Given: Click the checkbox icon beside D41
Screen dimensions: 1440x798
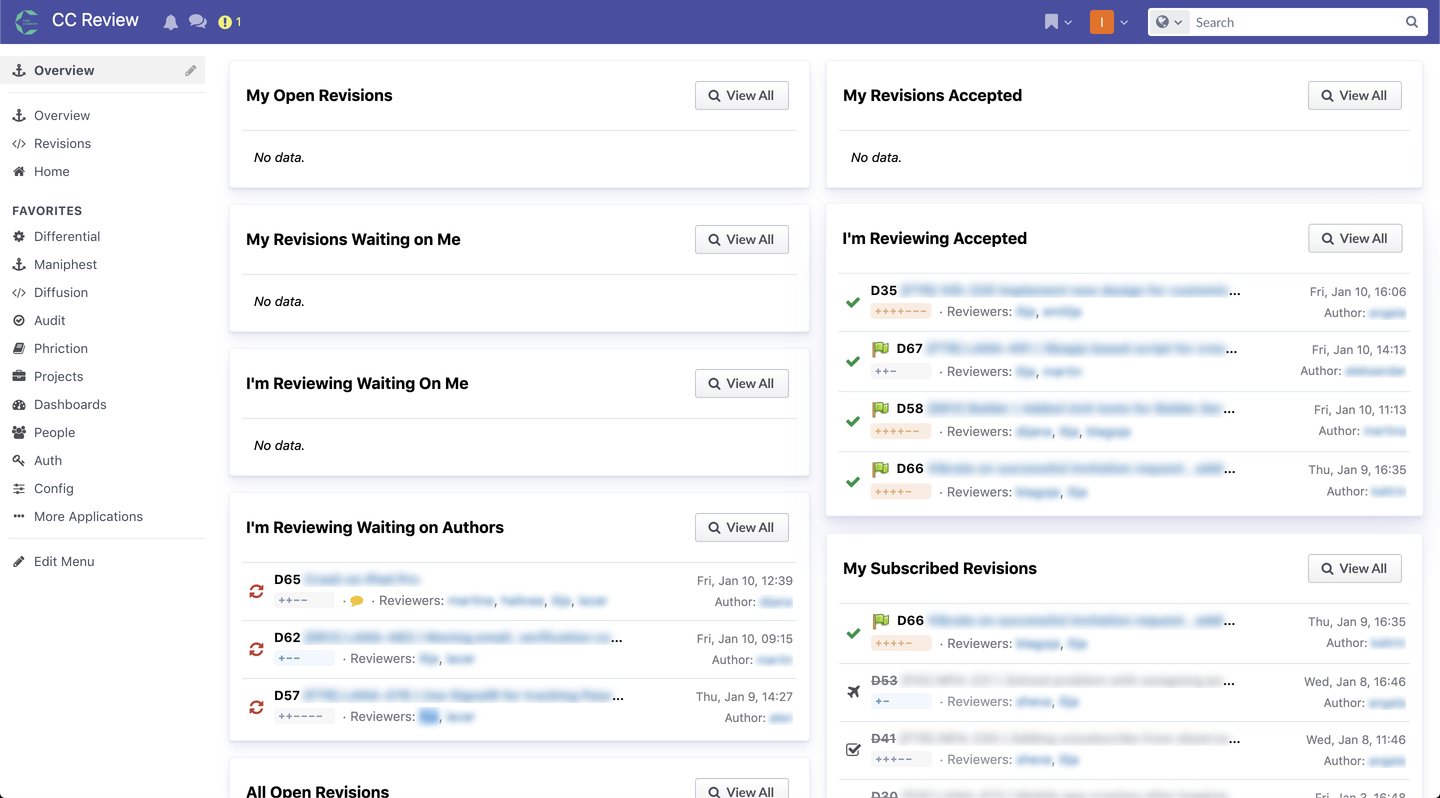Looking at the screenshot, I should [x=853, y=749].
